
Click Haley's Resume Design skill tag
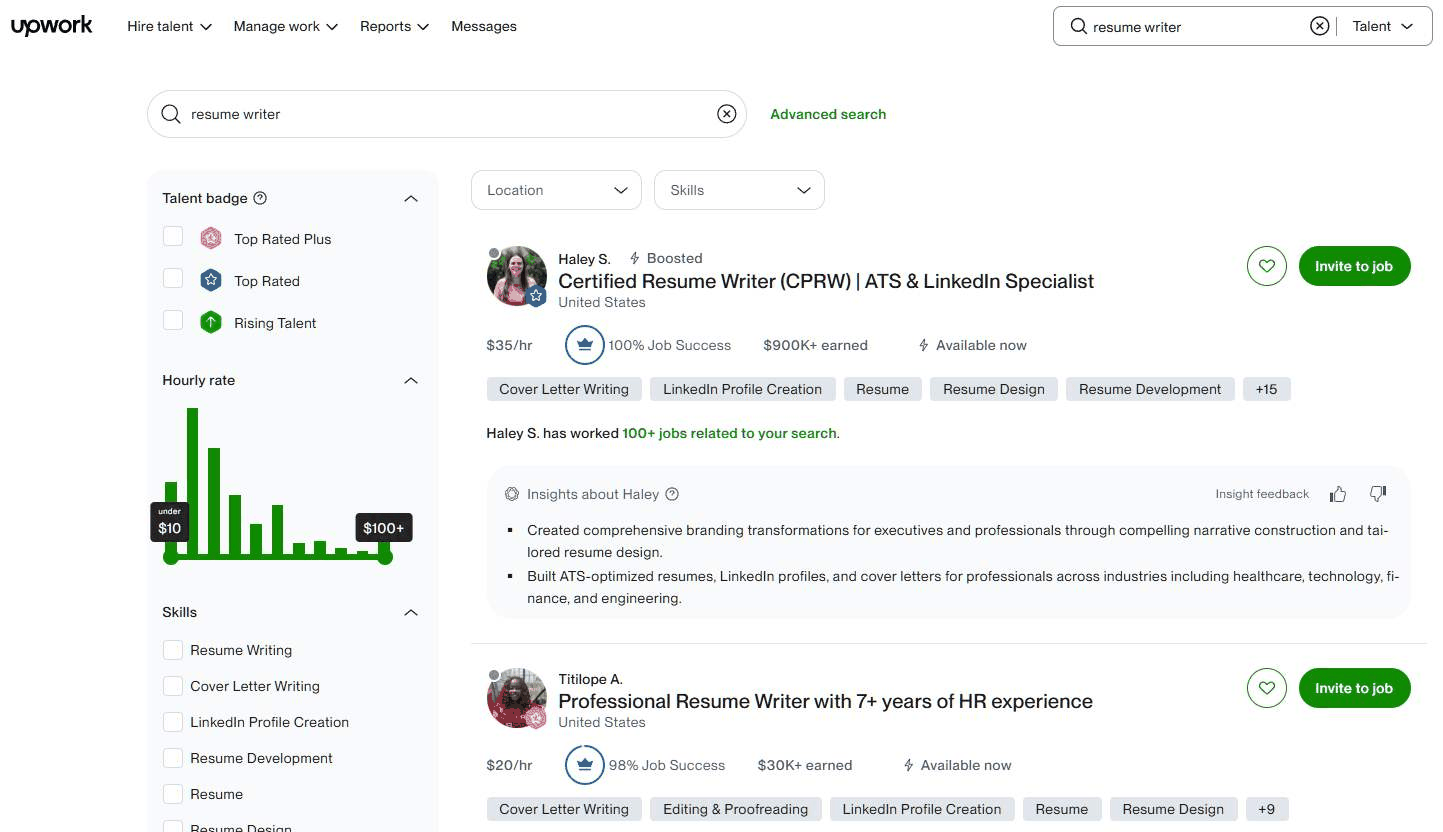(994, 389)
